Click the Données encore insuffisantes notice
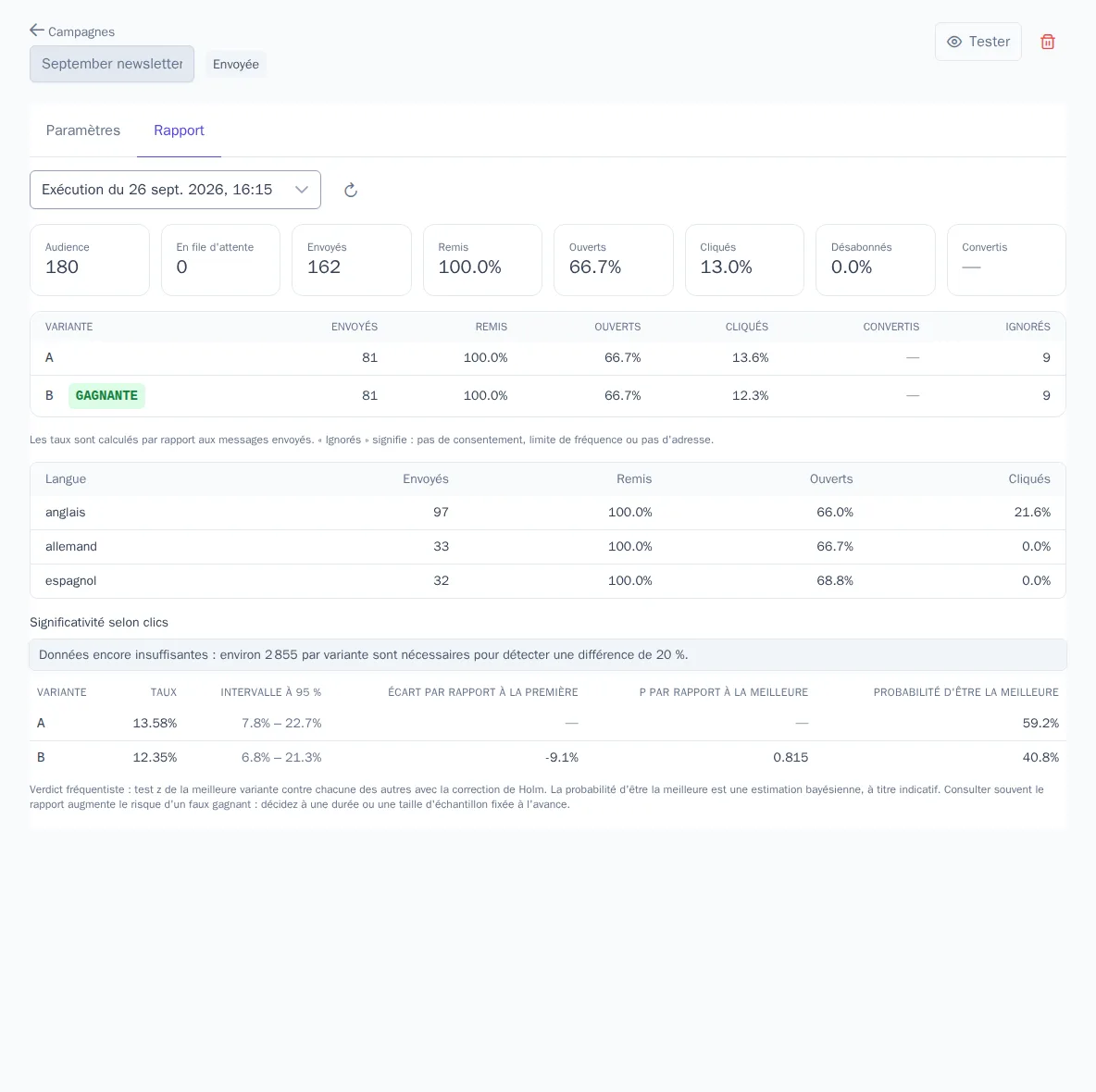Screen dimensions: 1096x1092 [548, 655]
